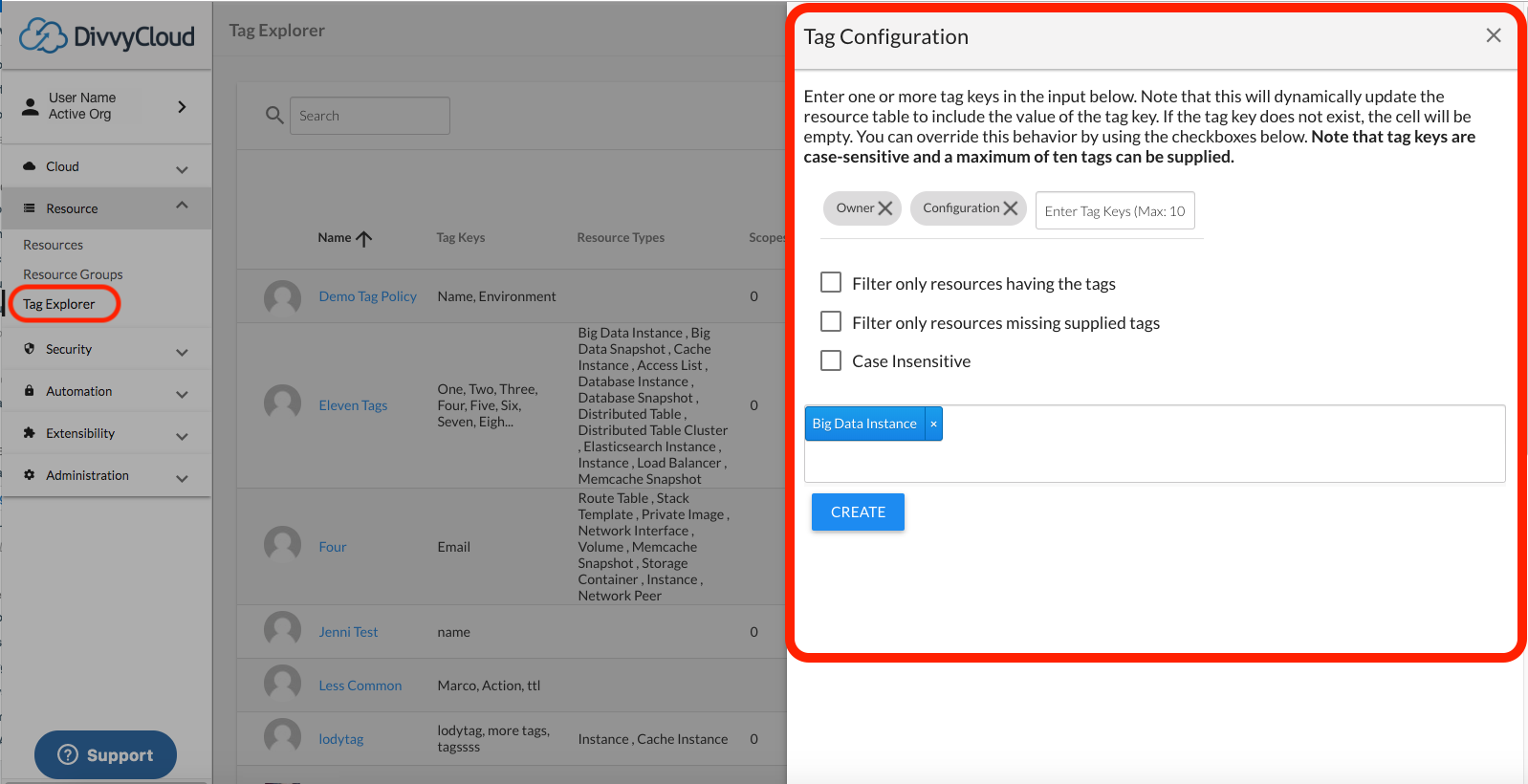Expand the Automation menu chevron
This screenshot has height=784, width=1528.
point(182,395)
